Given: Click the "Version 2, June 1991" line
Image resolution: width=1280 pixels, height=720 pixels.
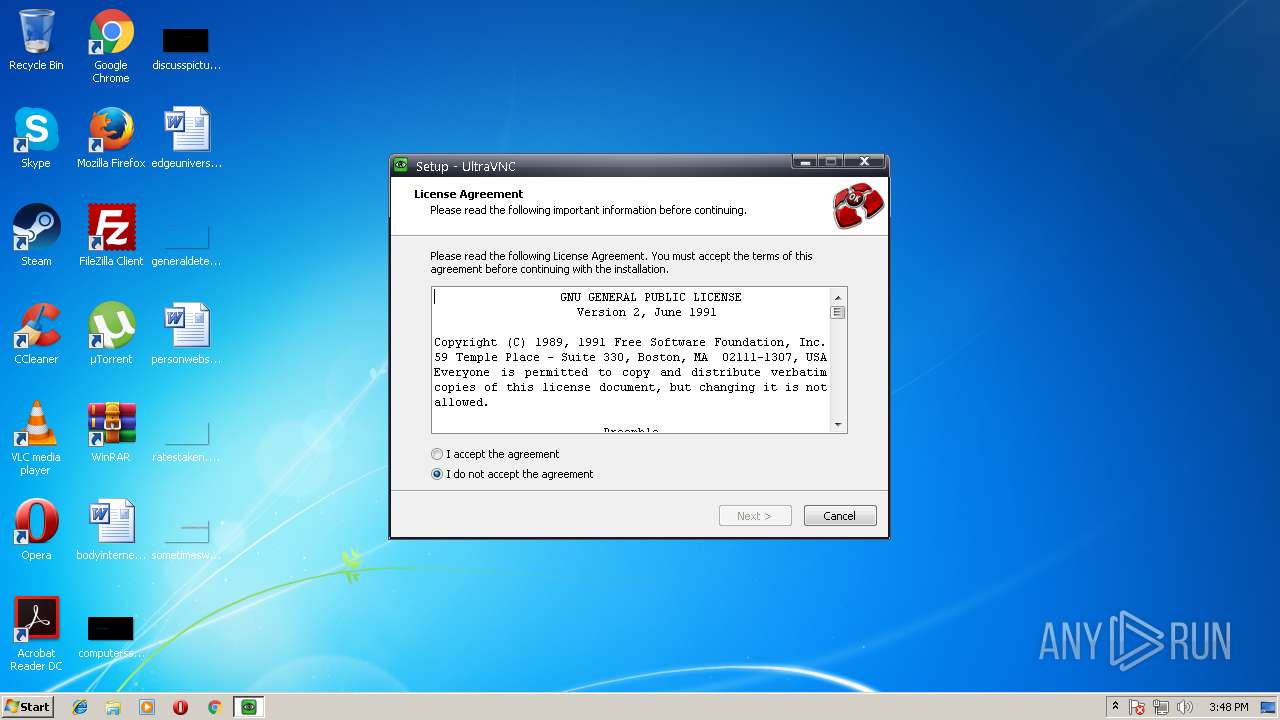Looking at the screenshot, I should click(647, 312).
